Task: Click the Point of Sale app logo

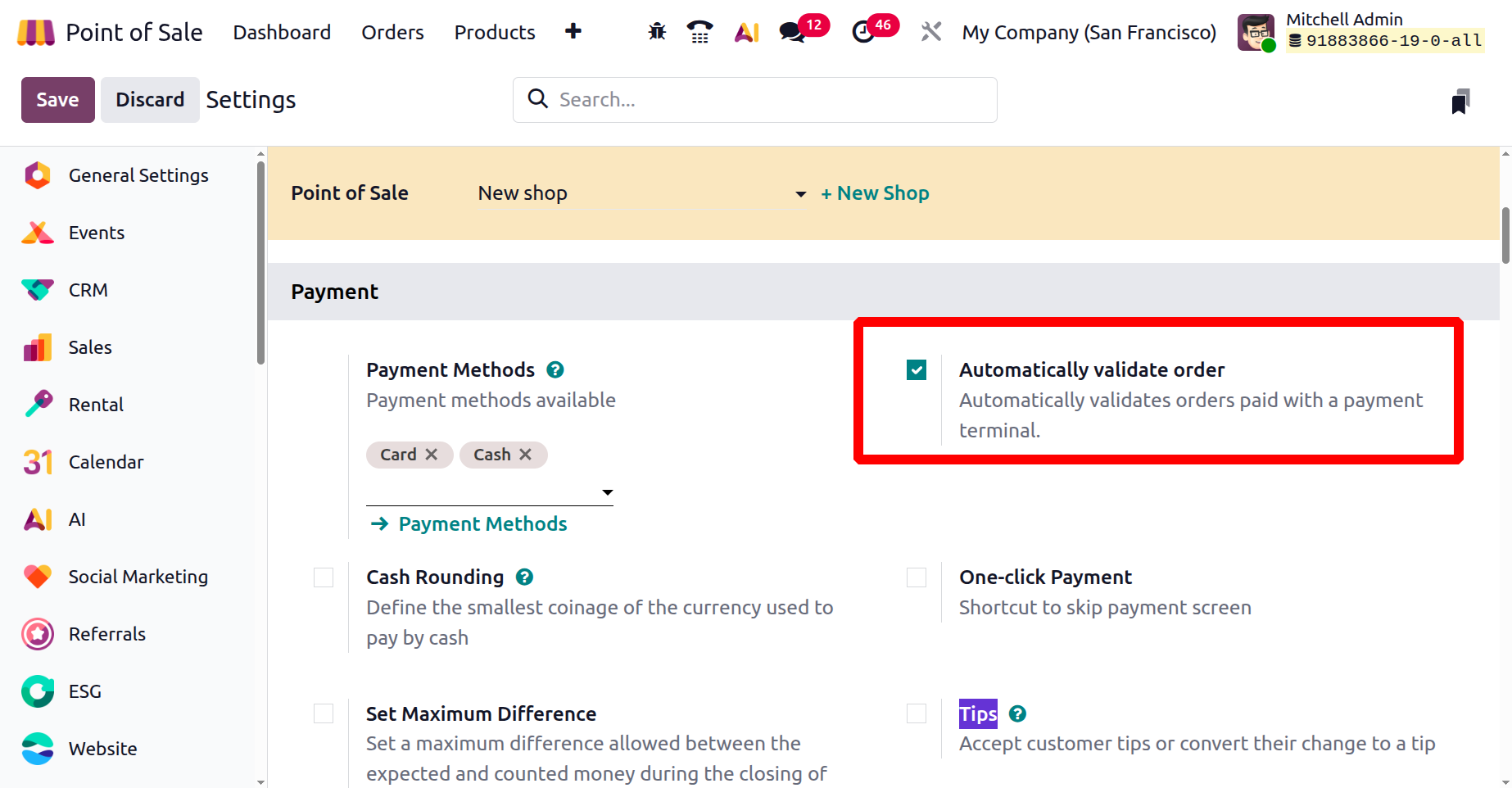Action: 36,32
